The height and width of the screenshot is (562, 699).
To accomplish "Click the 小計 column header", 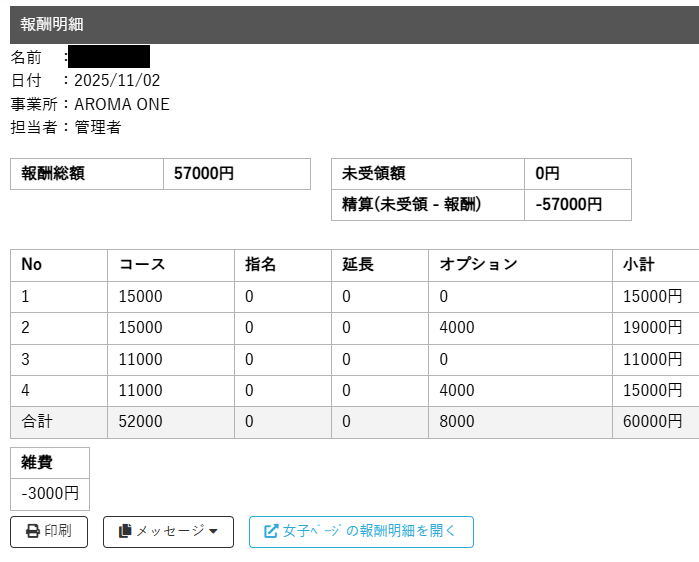I will (x=638, y=265).
